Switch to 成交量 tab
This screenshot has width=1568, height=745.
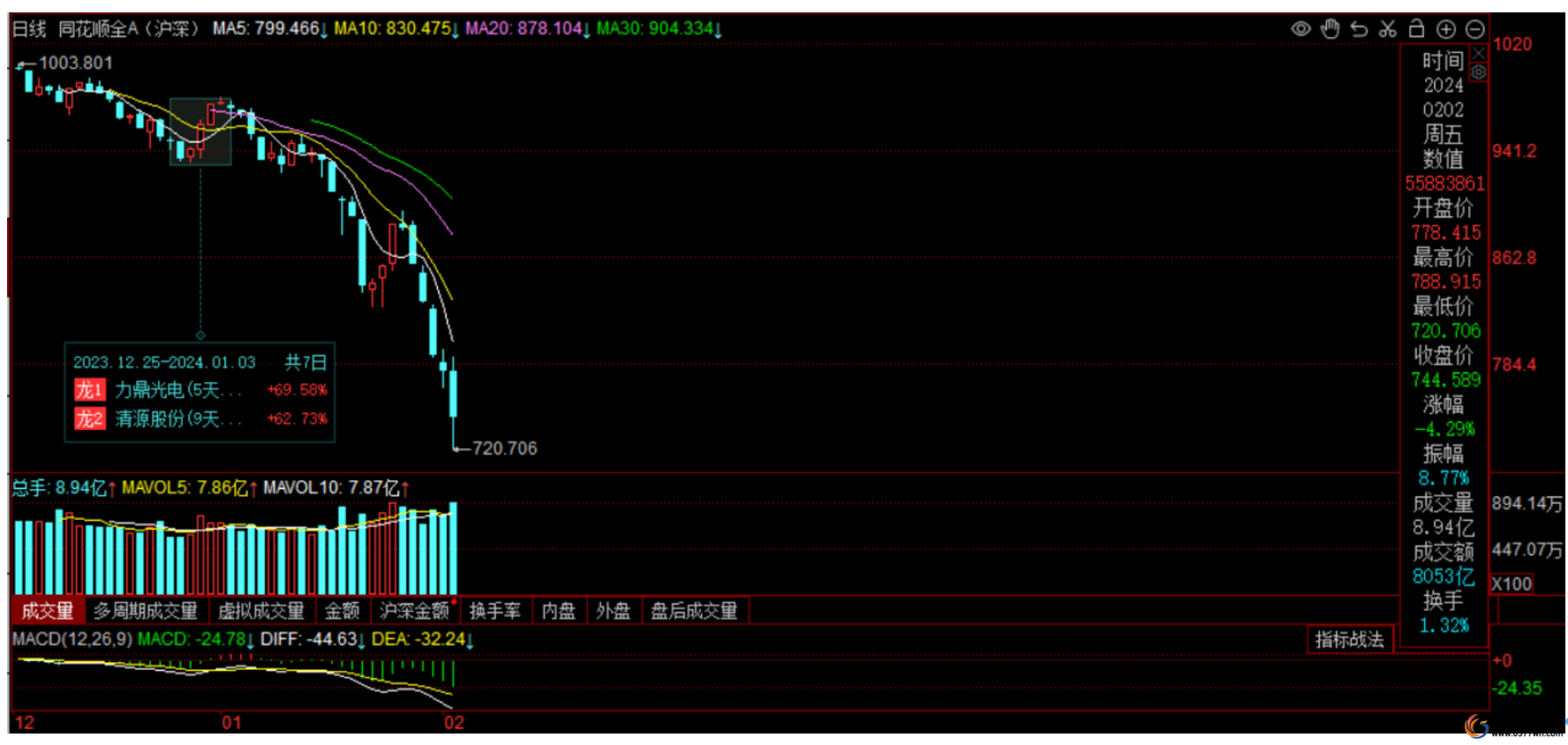tap(48, 611)
